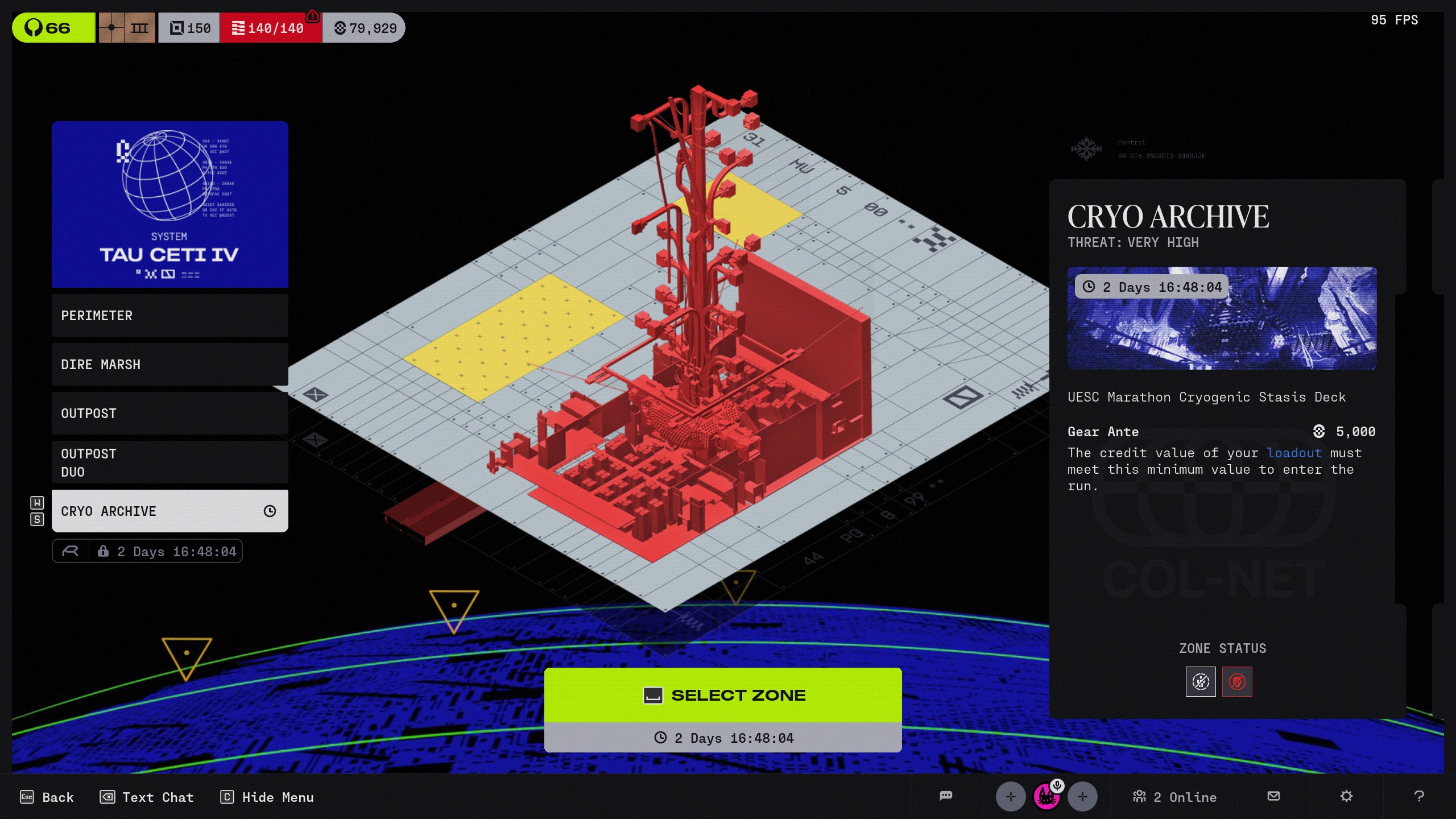Click the white zone status modifier icon
Image resolution: width=1456 pixels, height=819 pixels.
coord(1200,681)
